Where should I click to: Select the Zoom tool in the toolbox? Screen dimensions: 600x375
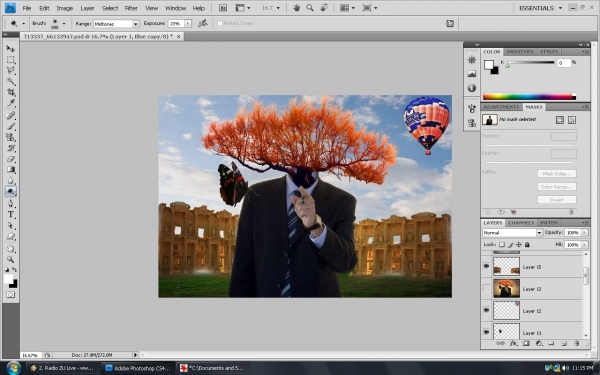click(10, 259)
